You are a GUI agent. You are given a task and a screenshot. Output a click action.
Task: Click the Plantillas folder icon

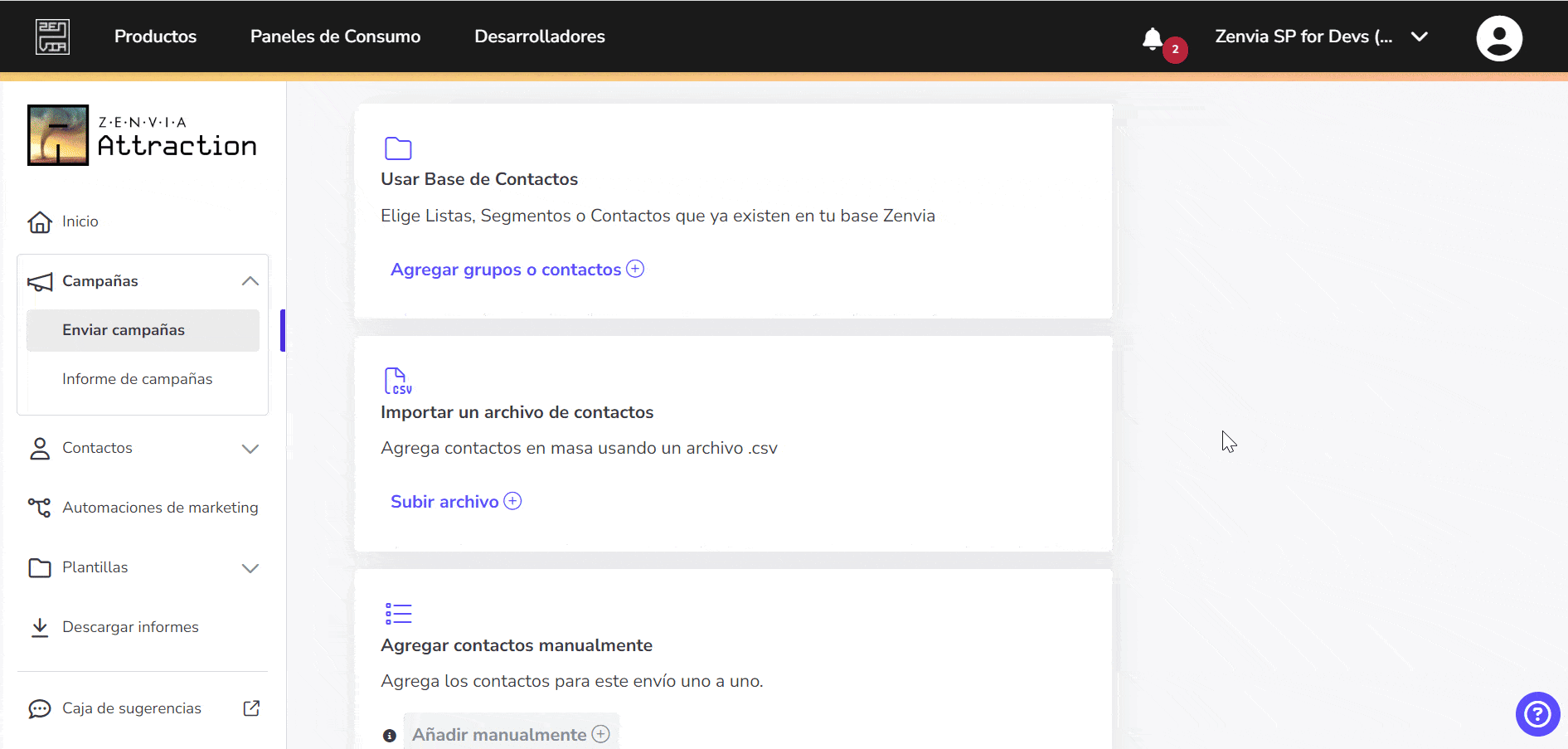[x=39, y=567]
